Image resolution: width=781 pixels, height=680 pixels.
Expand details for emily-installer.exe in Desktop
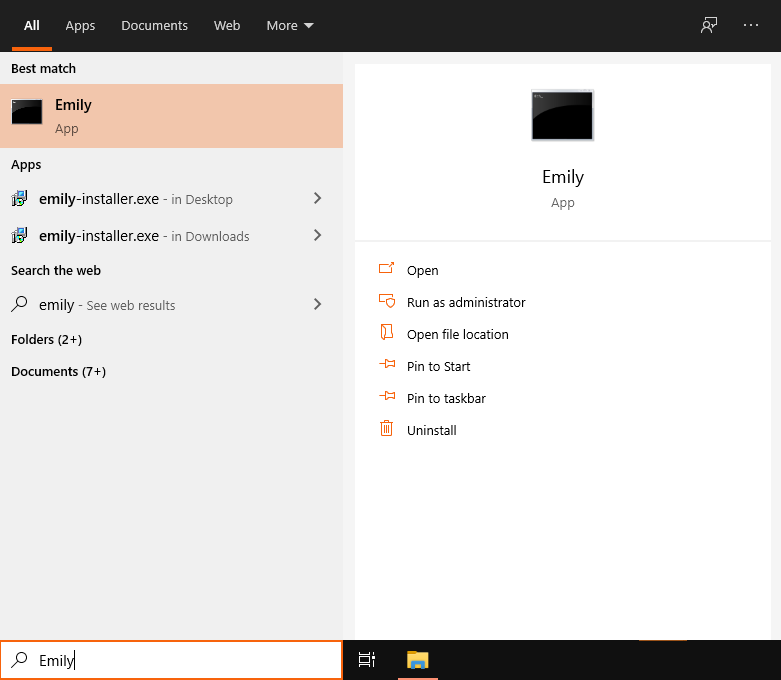tap(317, 198)
